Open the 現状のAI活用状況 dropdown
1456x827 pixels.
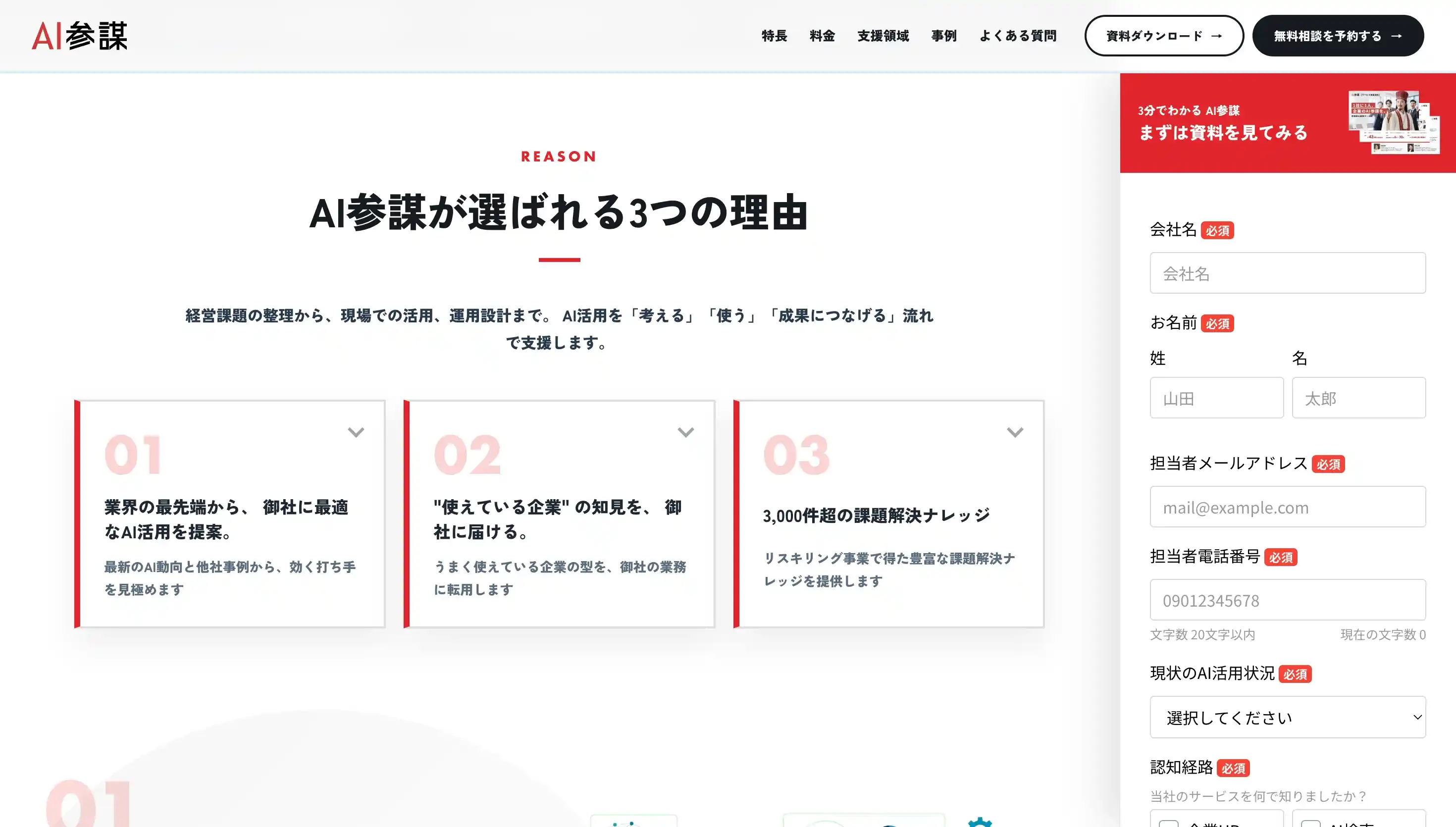1287,717
